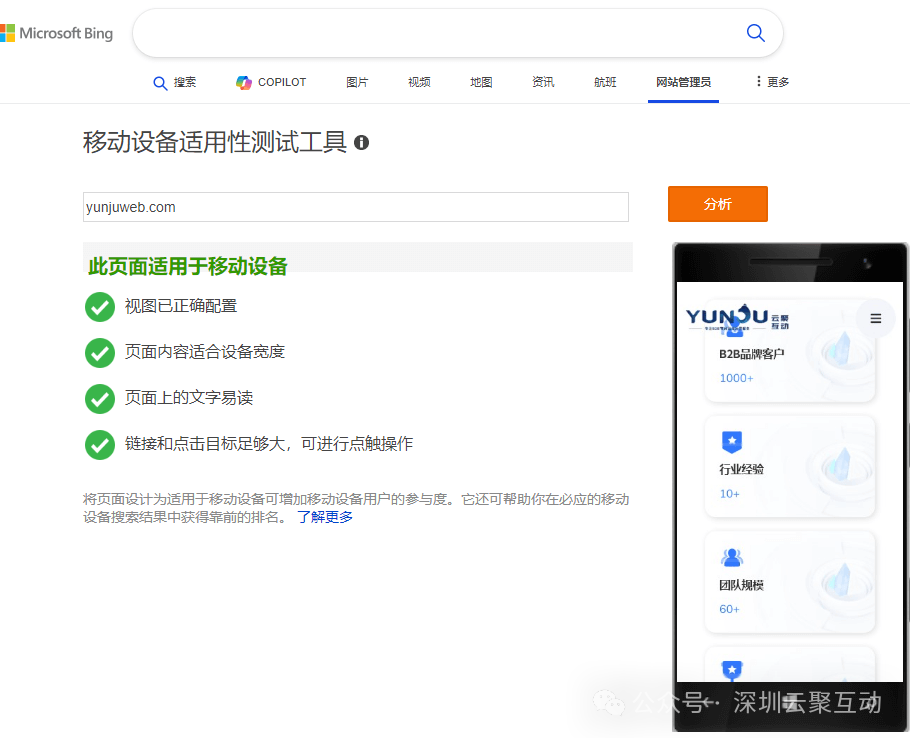Open the 搜索 tab

coord(175,82)
